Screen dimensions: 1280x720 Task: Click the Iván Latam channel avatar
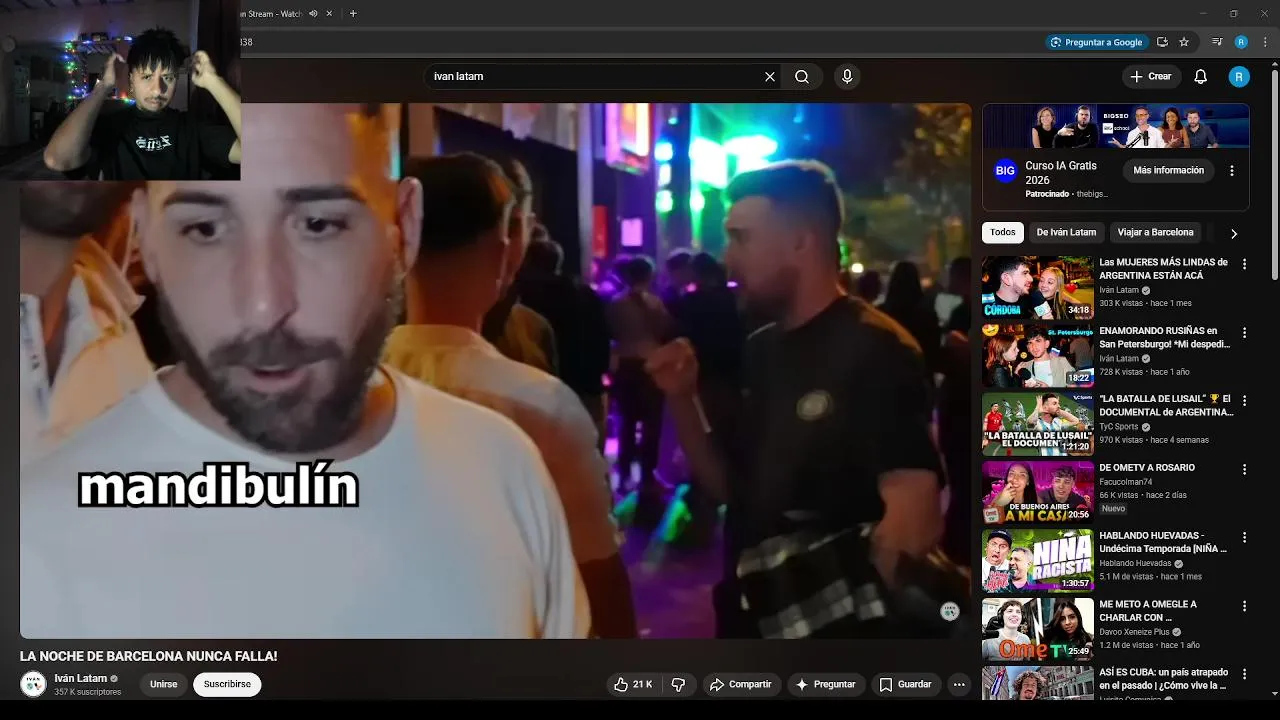(x=33, y=684)
